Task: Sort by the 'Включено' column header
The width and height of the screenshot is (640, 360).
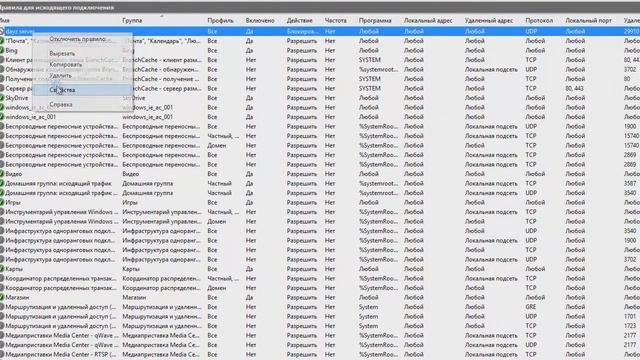Action: (x=260, y=20)
